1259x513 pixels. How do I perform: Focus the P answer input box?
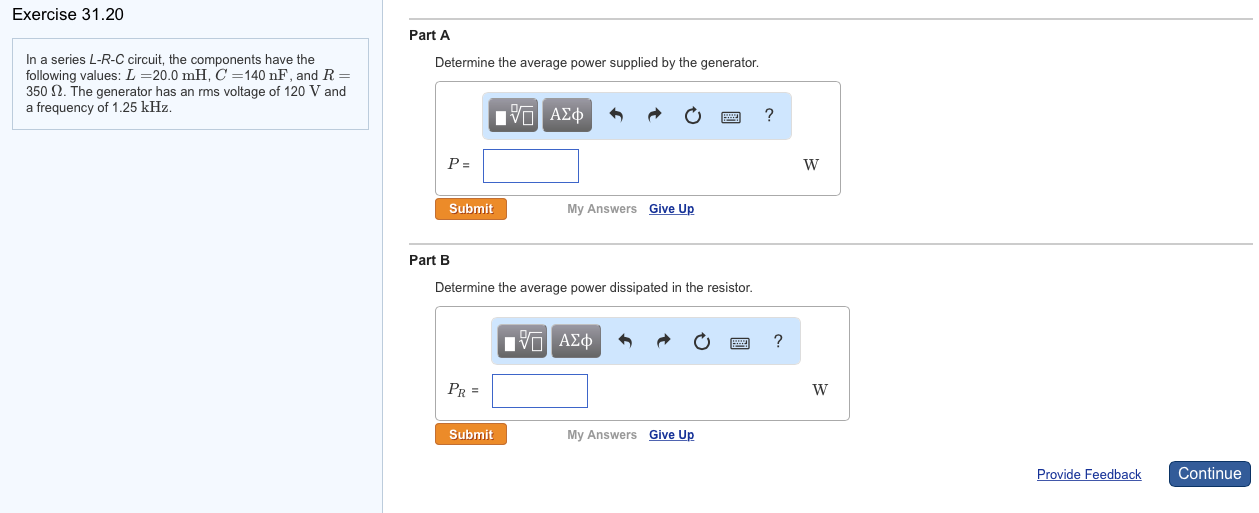(531, 166)
